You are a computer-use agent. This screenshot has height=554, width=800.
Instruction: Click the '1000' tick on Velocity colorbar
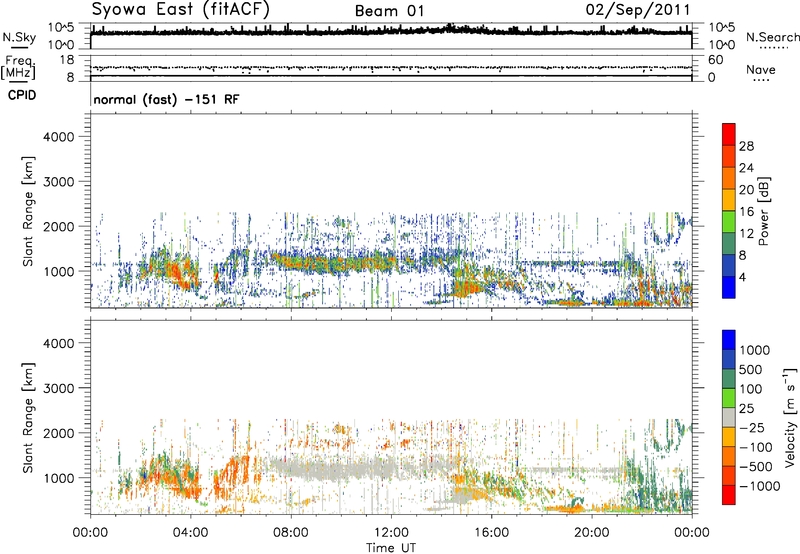[755, 350]
